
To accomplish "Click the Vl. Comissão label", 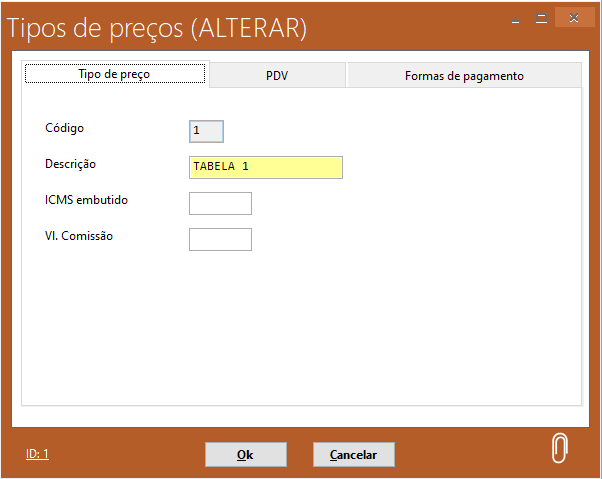I will click(79, 236).
